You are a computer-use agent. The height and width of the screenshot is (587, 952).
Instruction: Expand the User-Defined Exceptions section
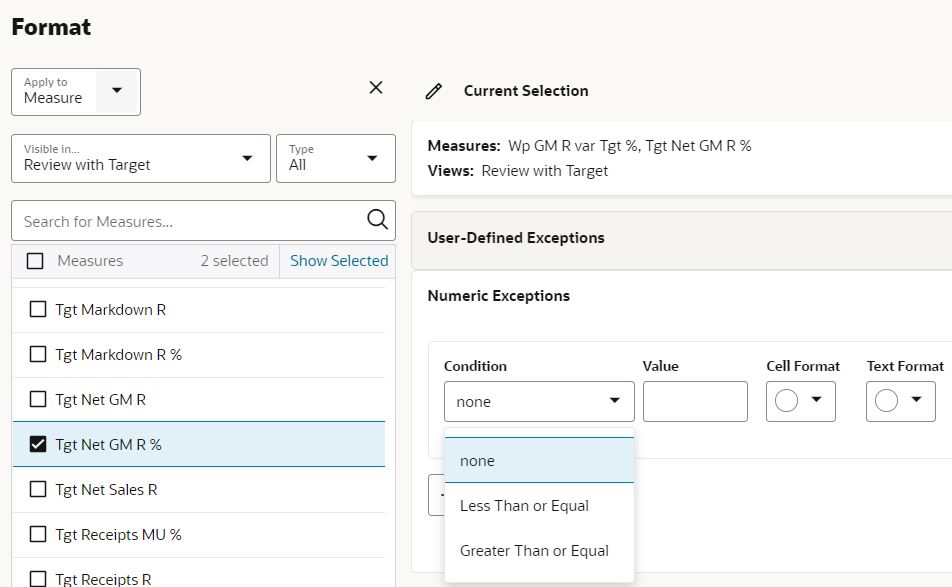pyautogui.click(x=516, y=238)
